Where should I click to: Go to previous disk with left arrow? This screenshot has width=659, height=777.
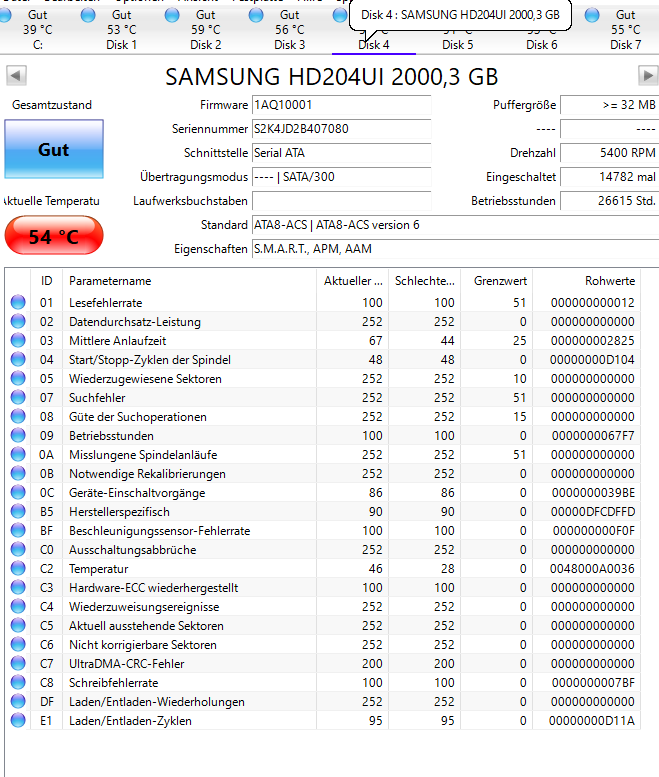click(x=16, y=76)
